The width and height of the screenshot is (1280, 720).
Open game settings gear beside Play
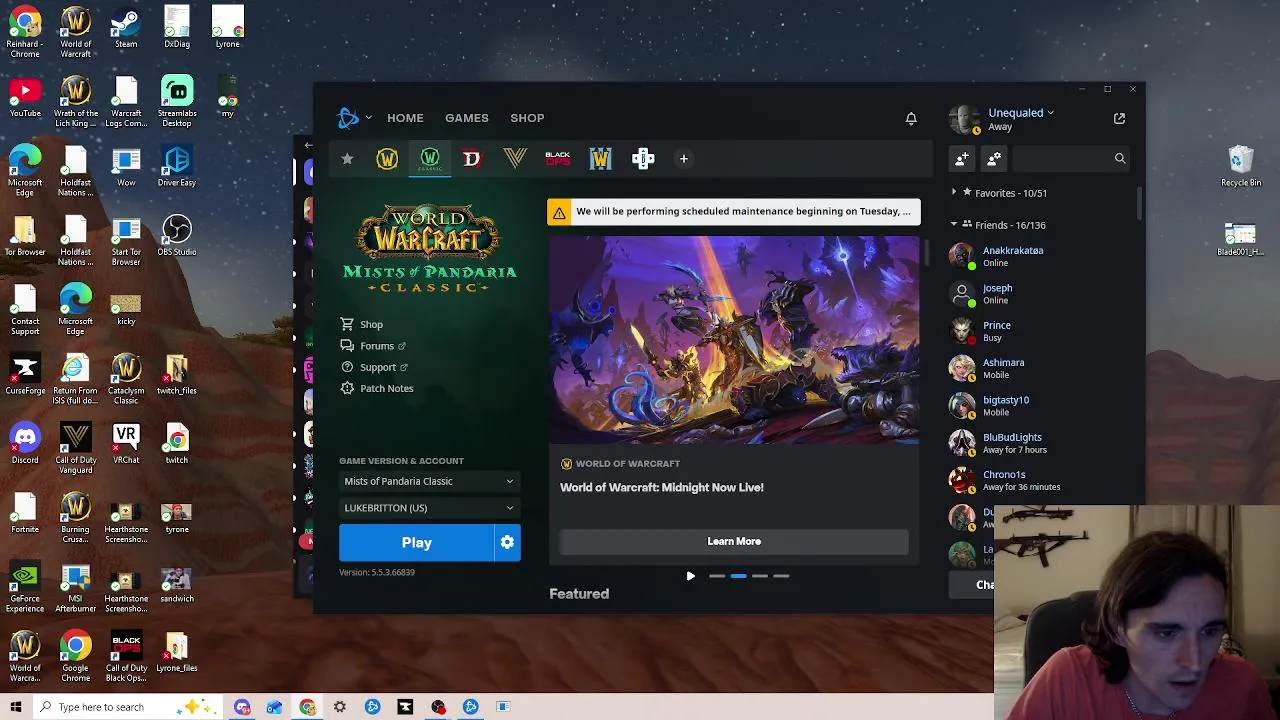pos(507,542)
